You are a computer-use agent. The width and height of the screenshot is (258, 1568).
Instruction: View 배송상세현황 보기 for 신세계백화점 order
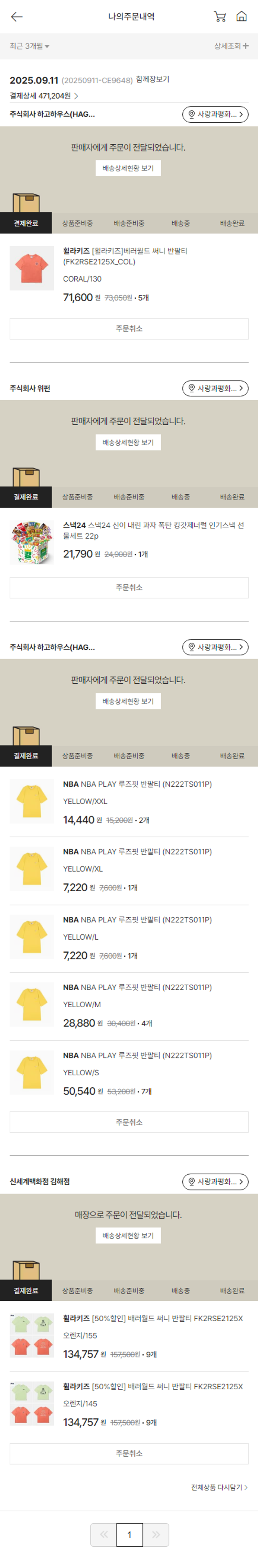[128, 1236]
